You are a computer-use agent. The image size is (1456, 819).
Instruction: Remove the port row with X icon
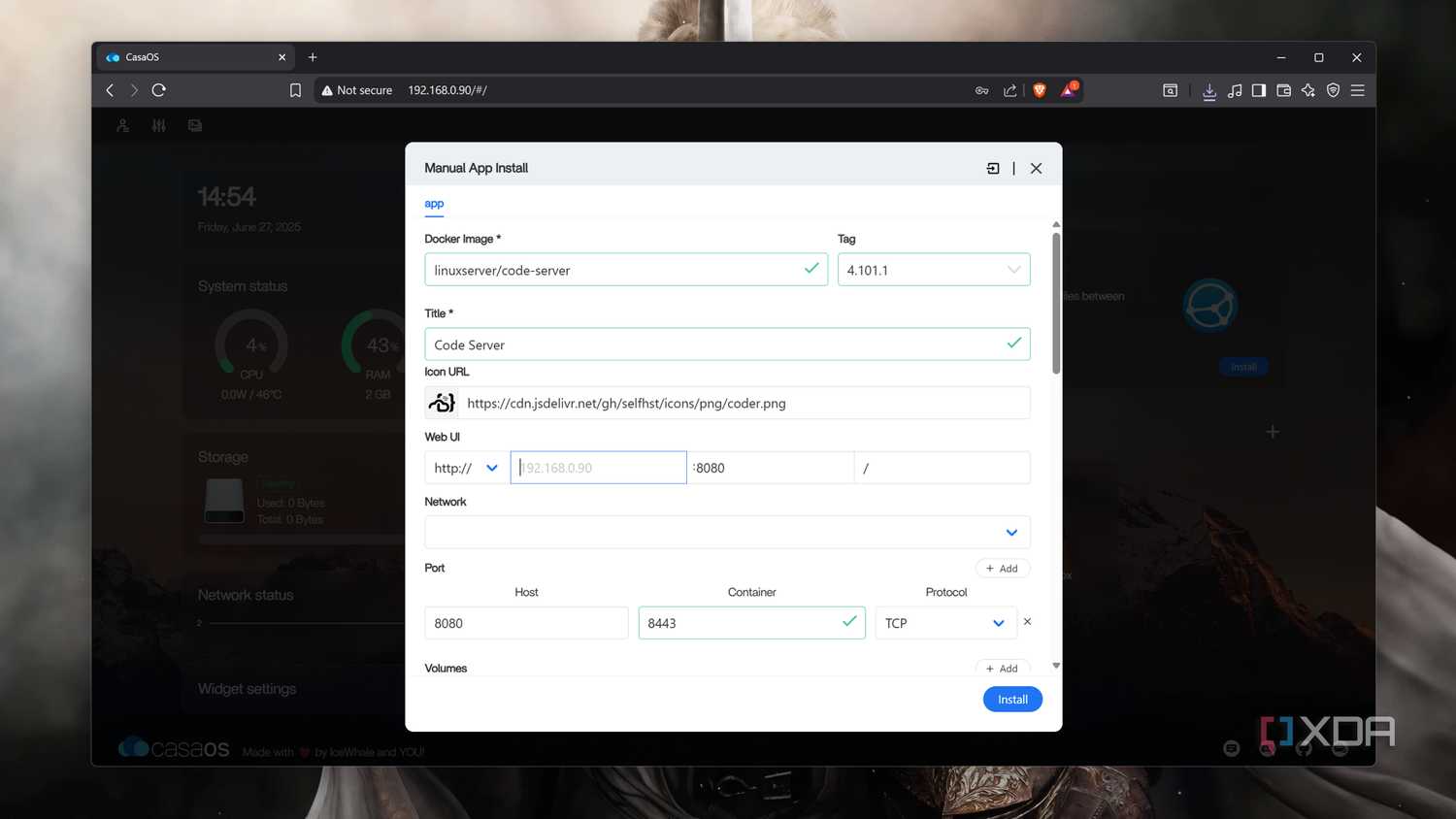pos(1027,622)
